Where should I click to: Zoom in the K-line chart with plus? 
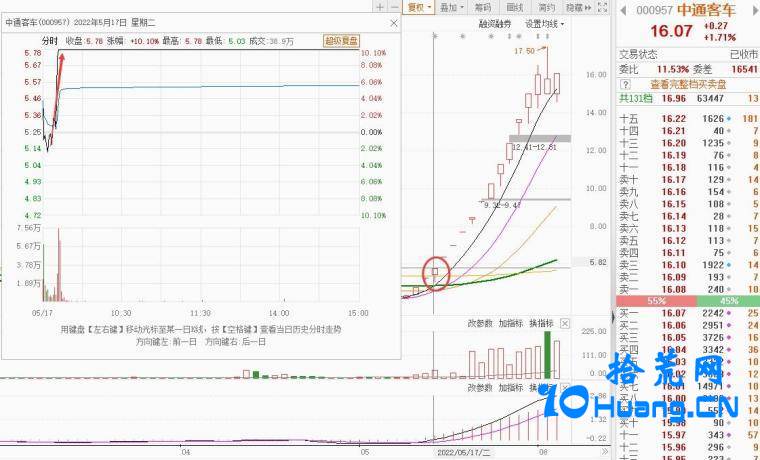pyautogui.click(x=380, y=7)
